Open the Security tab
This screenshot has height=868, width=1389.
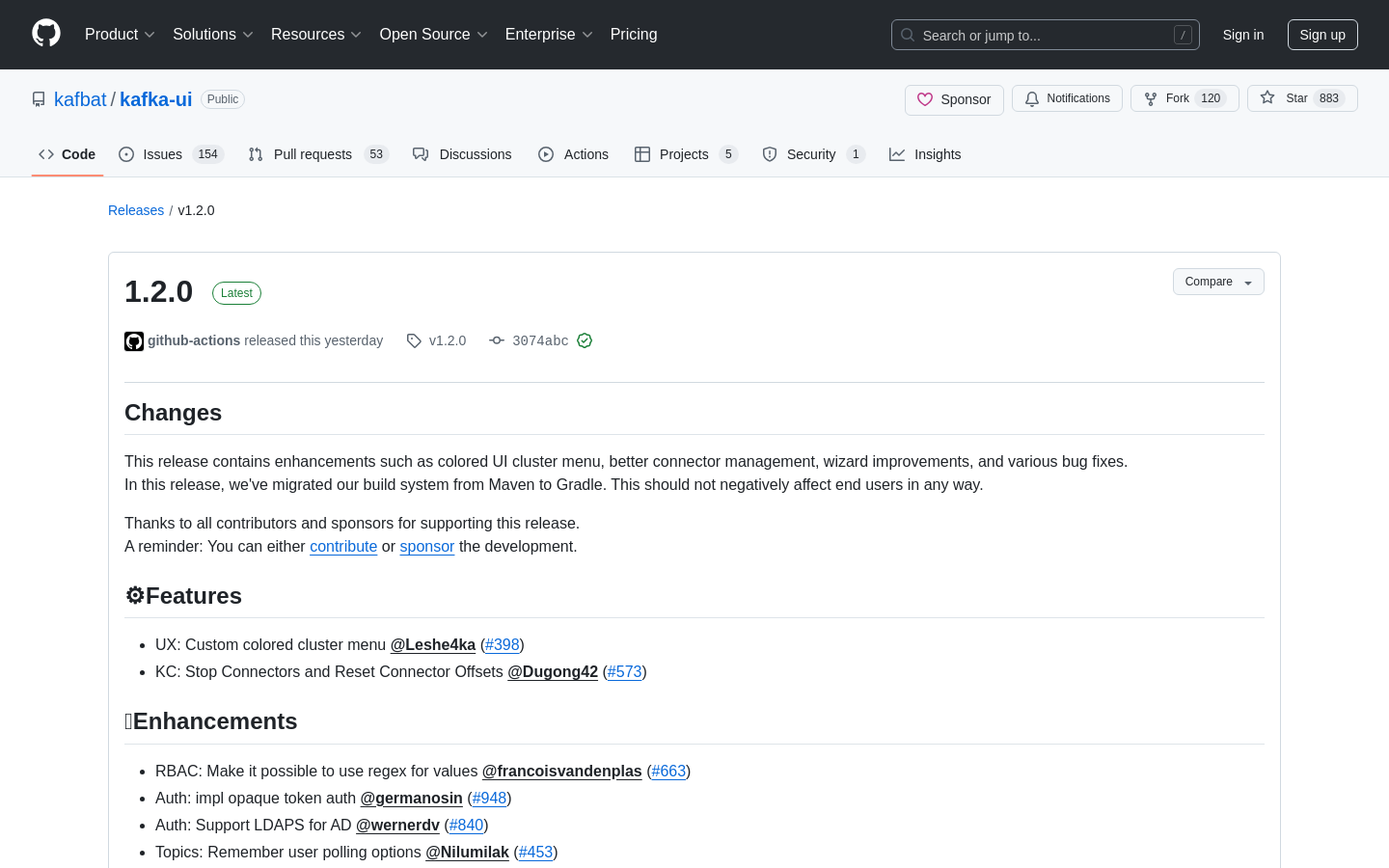point(814,154)
